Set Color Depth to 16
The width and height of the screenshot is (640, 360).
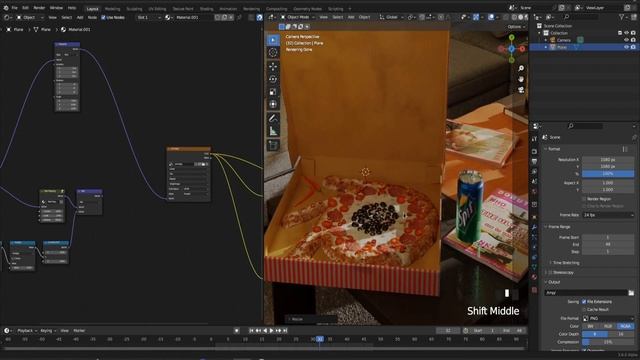pyautogui.click(x=621, y=334)
